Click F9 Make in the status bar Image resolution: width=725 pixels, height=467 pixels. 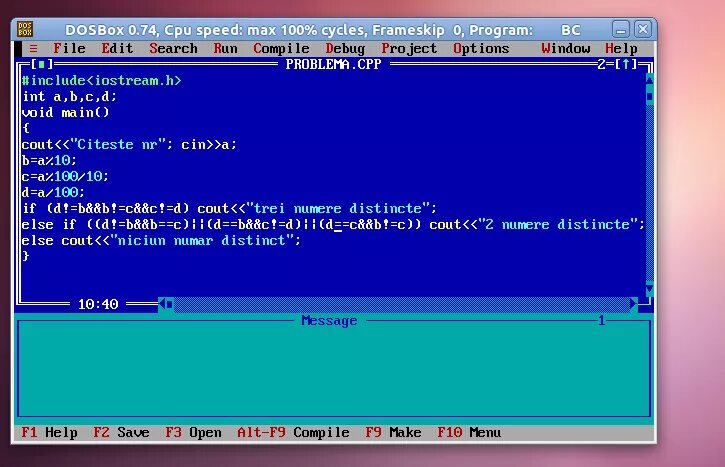pyautogui.click(x=393, y=432)
